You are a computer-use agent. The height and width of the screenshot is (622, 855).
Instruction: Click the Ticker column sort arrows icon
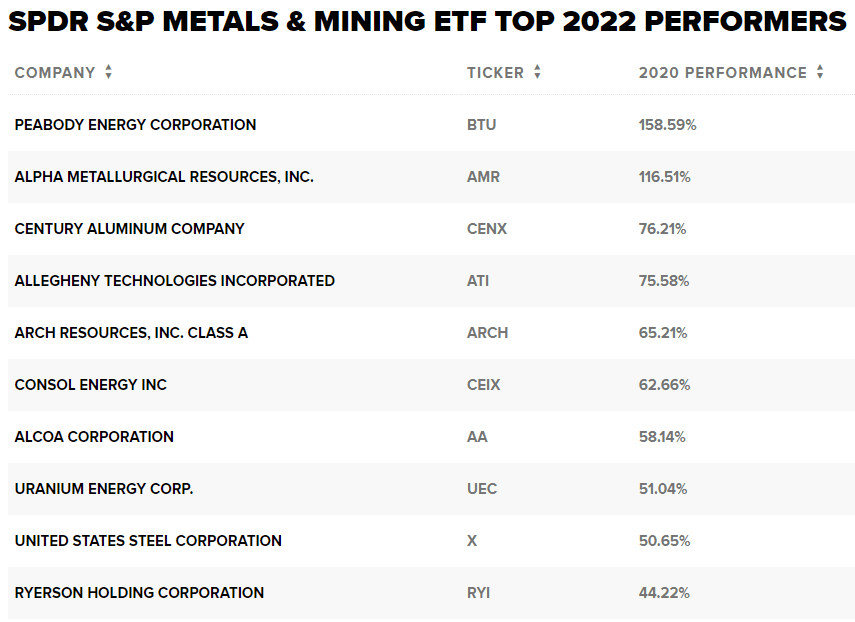537,73
